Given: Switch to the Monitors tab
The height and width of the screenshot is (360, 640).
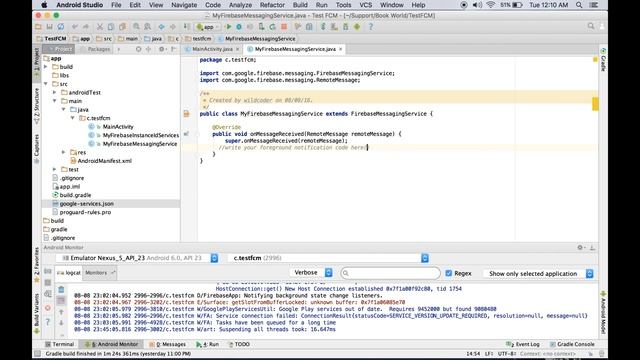Looking at the screenshot, I should tap(100, 273).
